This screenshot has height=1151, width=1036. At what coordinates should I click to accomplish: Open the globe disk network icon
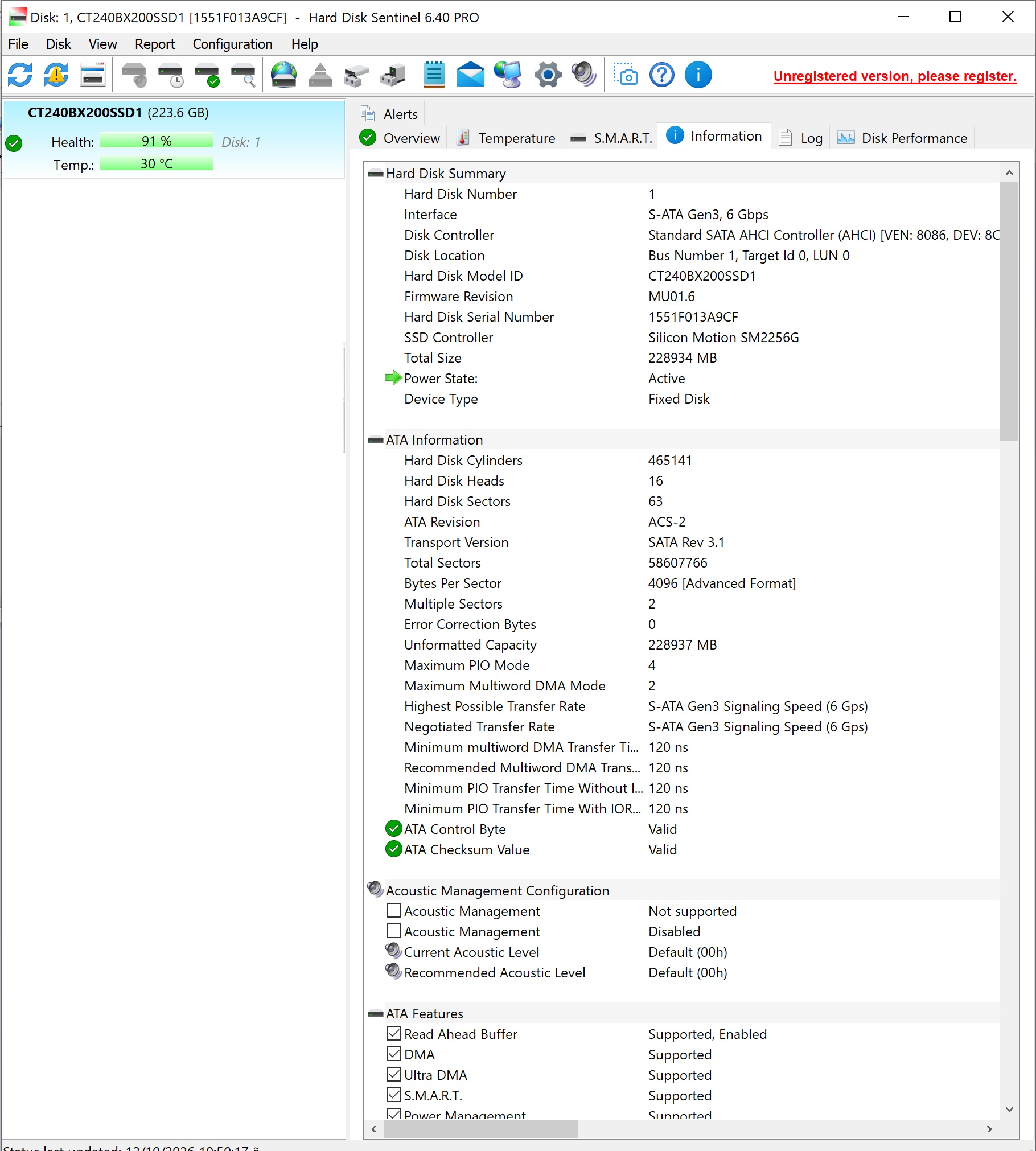click(x=283, y=75)
